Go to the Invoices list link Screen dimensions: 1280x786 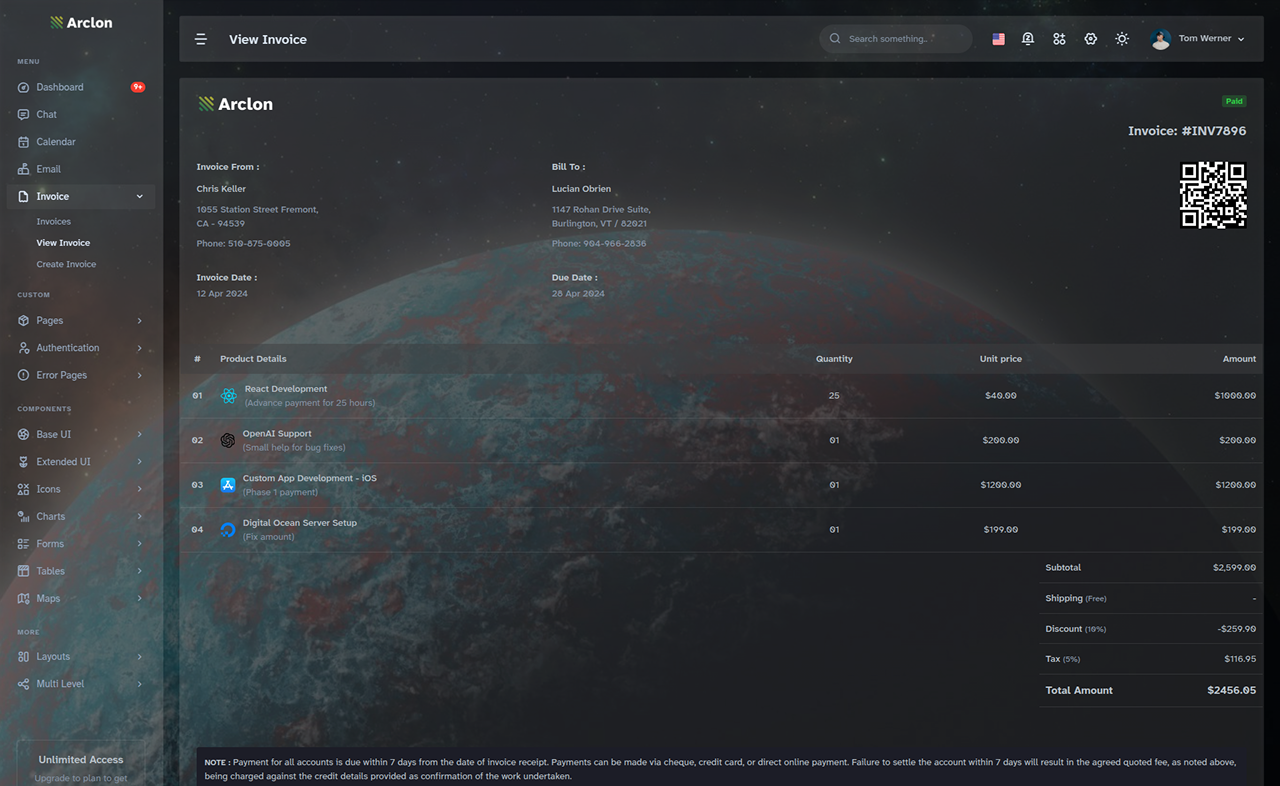tap(54, 222)
